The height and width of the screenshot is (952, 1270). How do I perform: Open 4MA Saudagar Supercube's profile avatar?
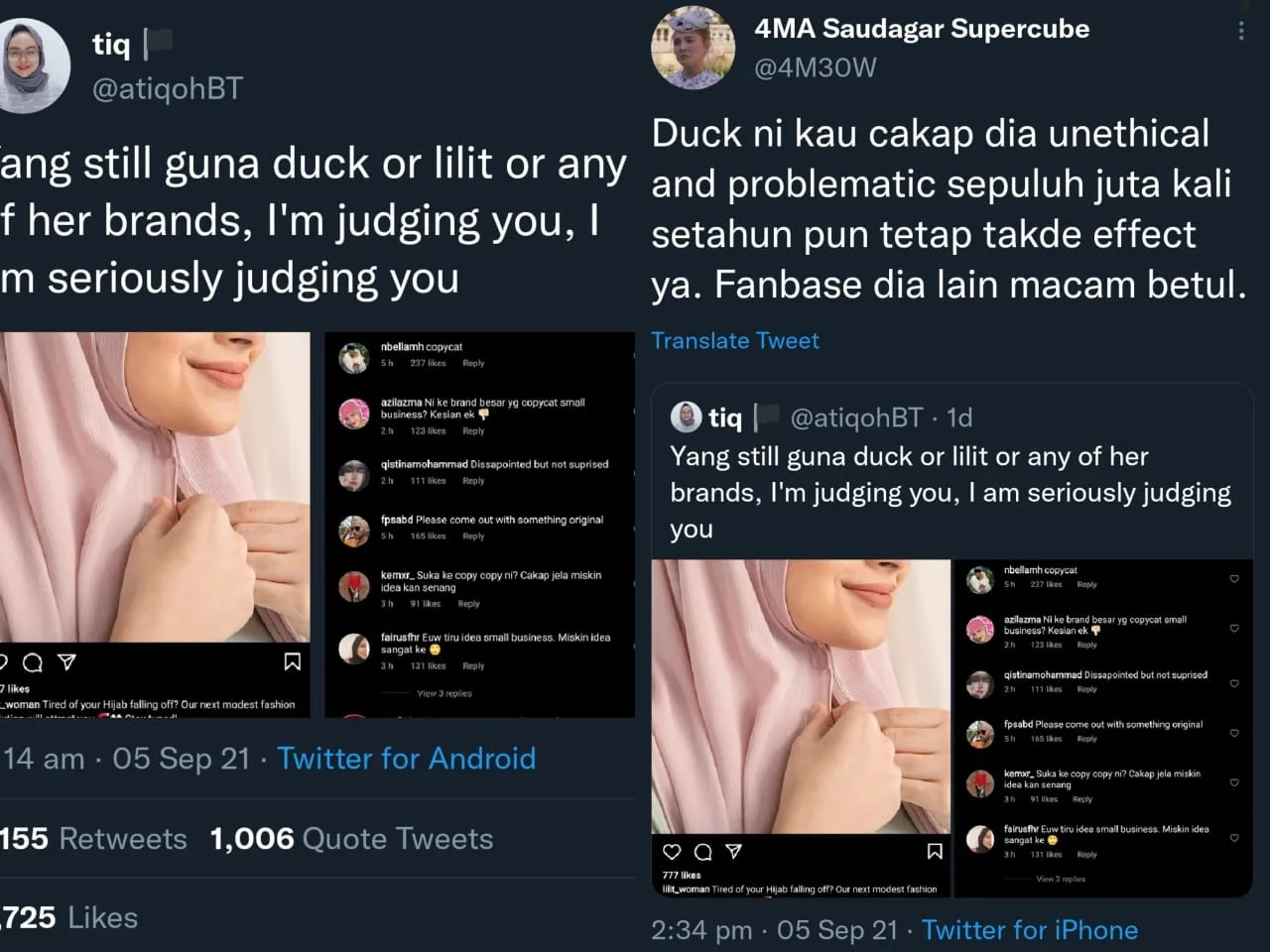point(693,48)
